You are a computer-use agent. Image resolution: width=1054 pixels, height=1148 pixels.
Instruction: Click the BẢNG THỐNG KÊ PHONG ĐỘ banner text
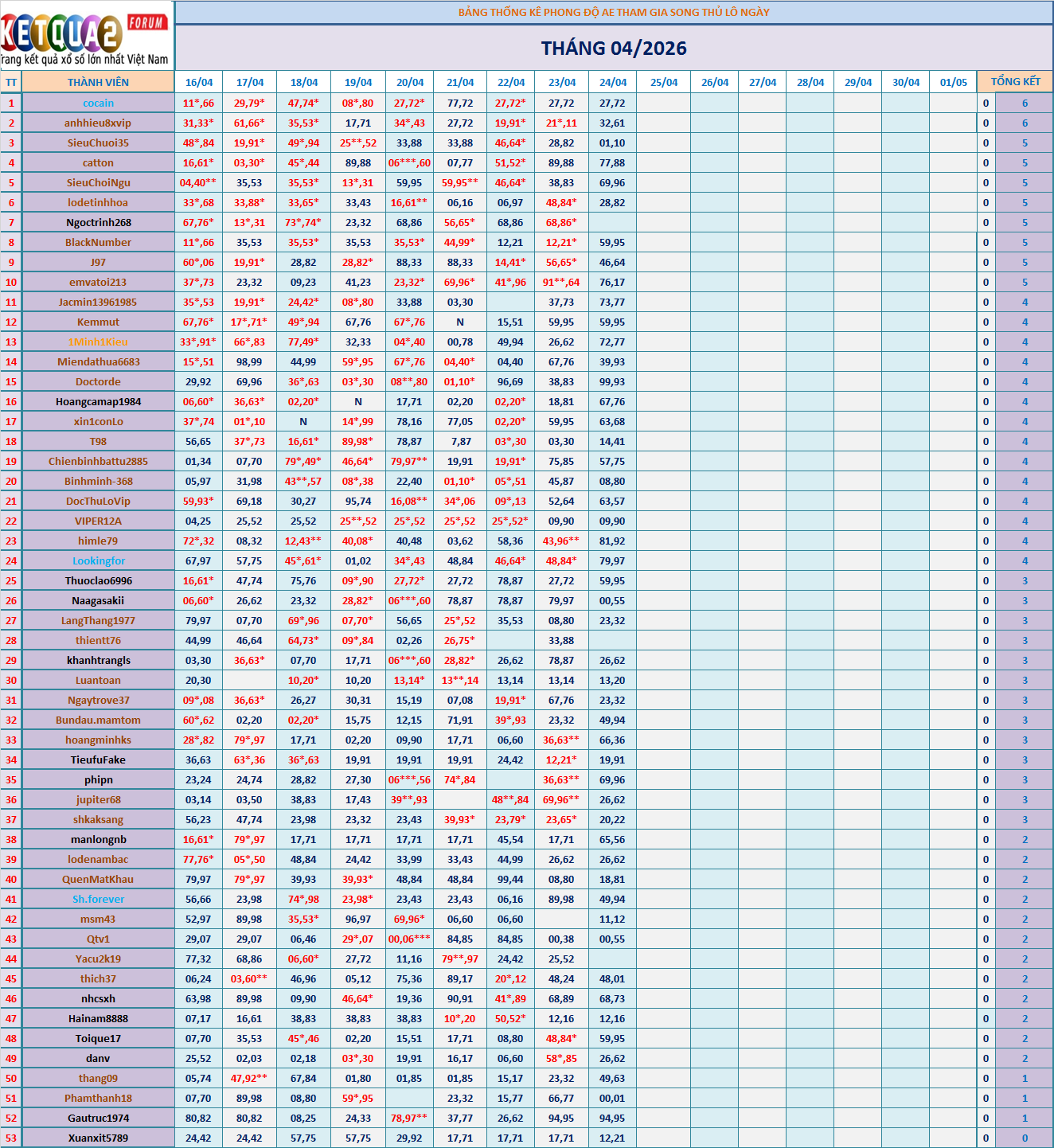click(614, 12)
